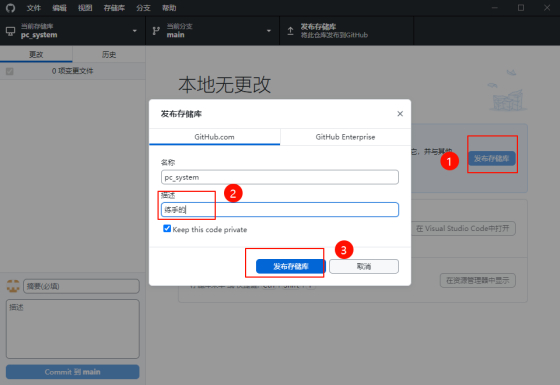Click the upload arrow icon in toolbar
Image resolution: width=560 pixels, height=385 pixels.
tap(290, 31)
